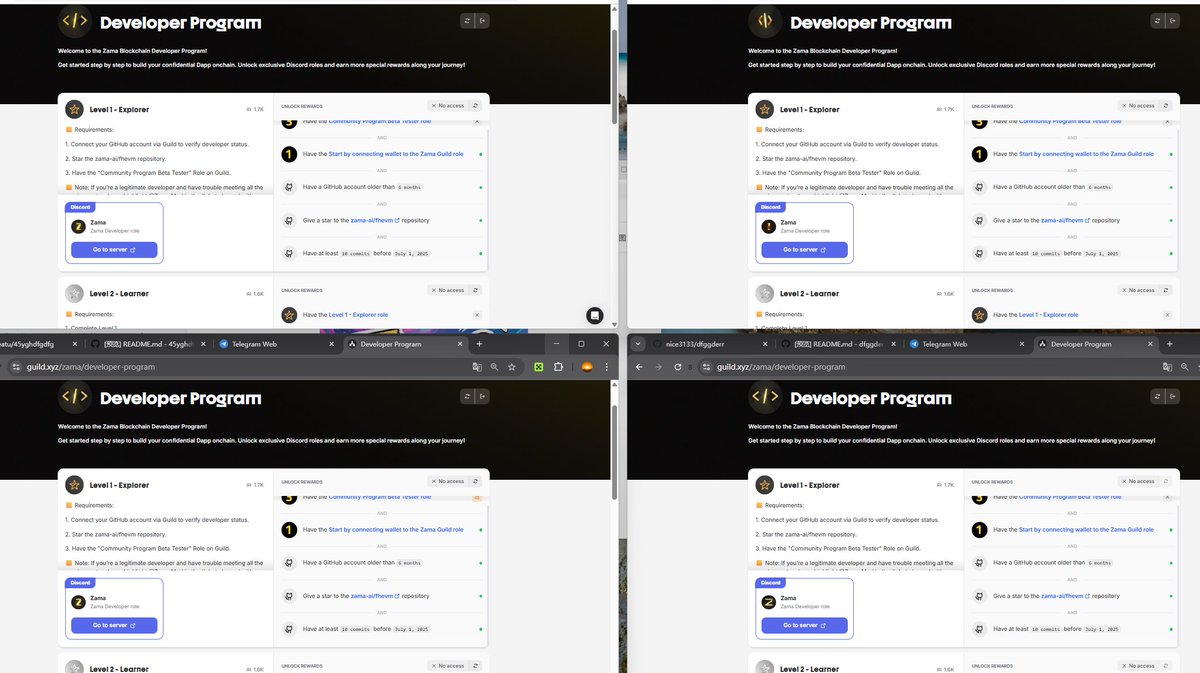Click translate page icon in bottom-left browser
This screenshot has height=673, width=1200.
477,367
